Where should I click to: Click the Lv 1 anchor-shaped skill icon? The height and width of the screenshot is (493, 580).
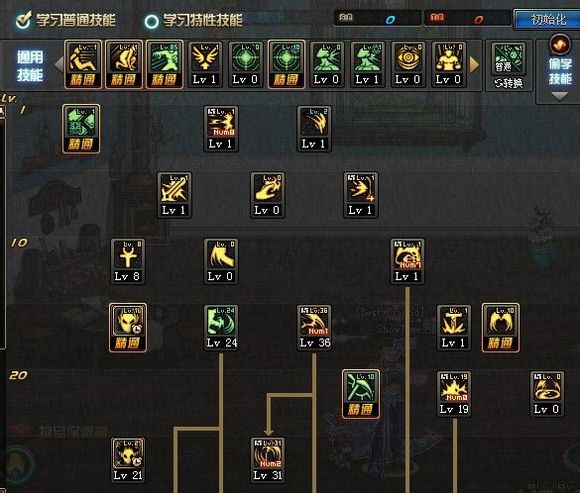click(454, 327)
